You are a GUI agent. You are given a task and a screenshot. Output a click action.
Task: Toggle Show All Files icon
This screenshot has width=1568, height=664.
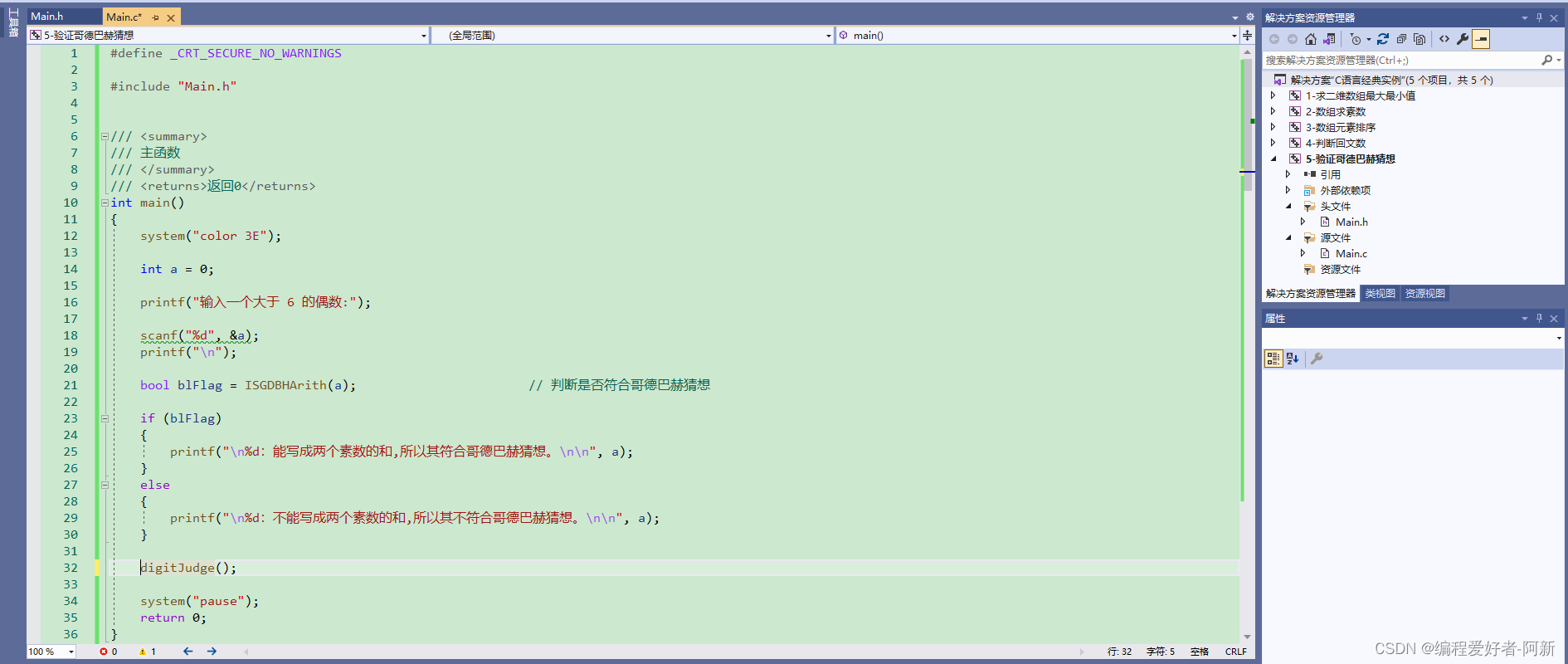click(1419, 39)
